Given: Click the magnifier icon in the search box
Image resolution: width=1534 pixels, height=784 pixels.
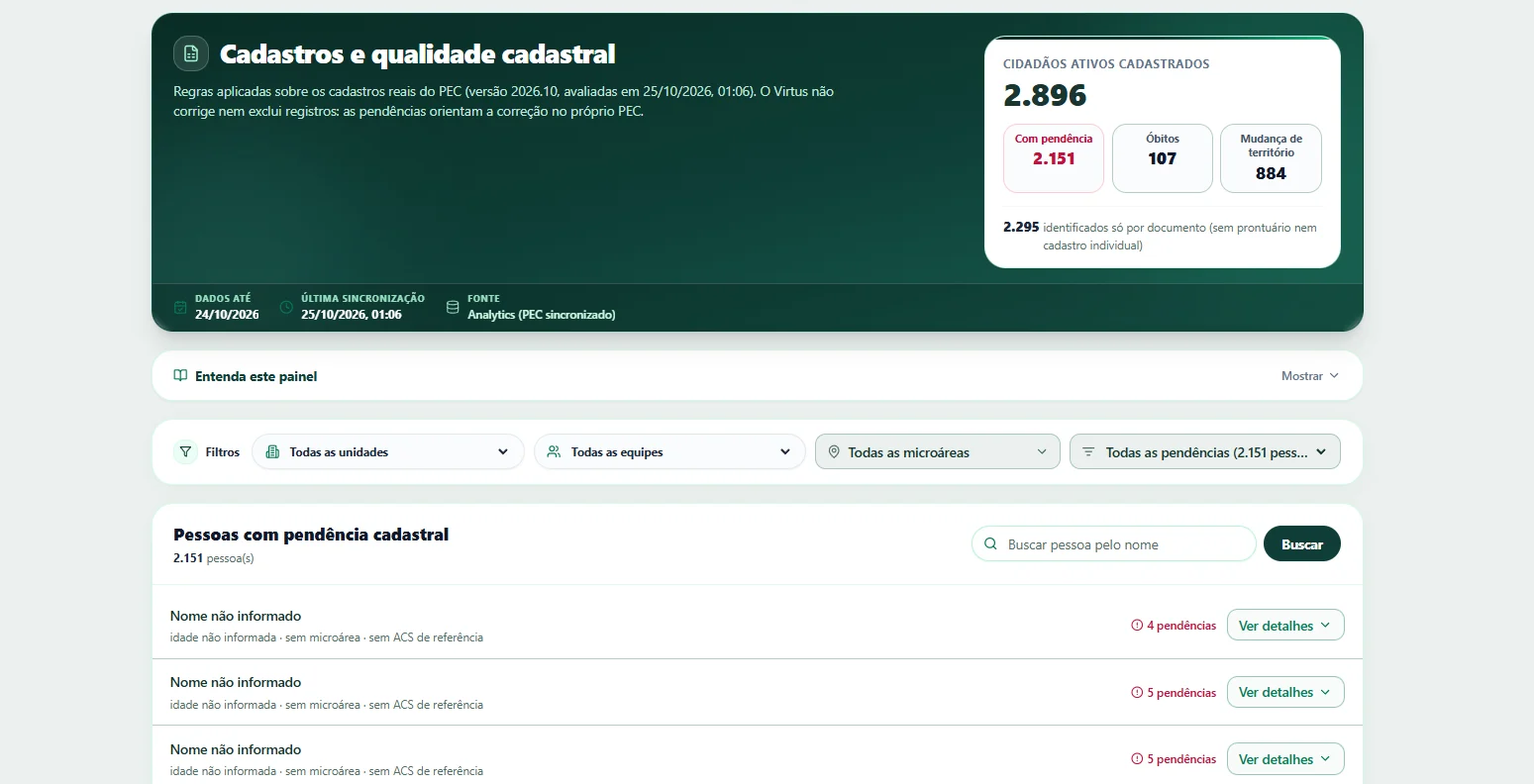Looking at the screenshot, I should [x=990, y=544].
